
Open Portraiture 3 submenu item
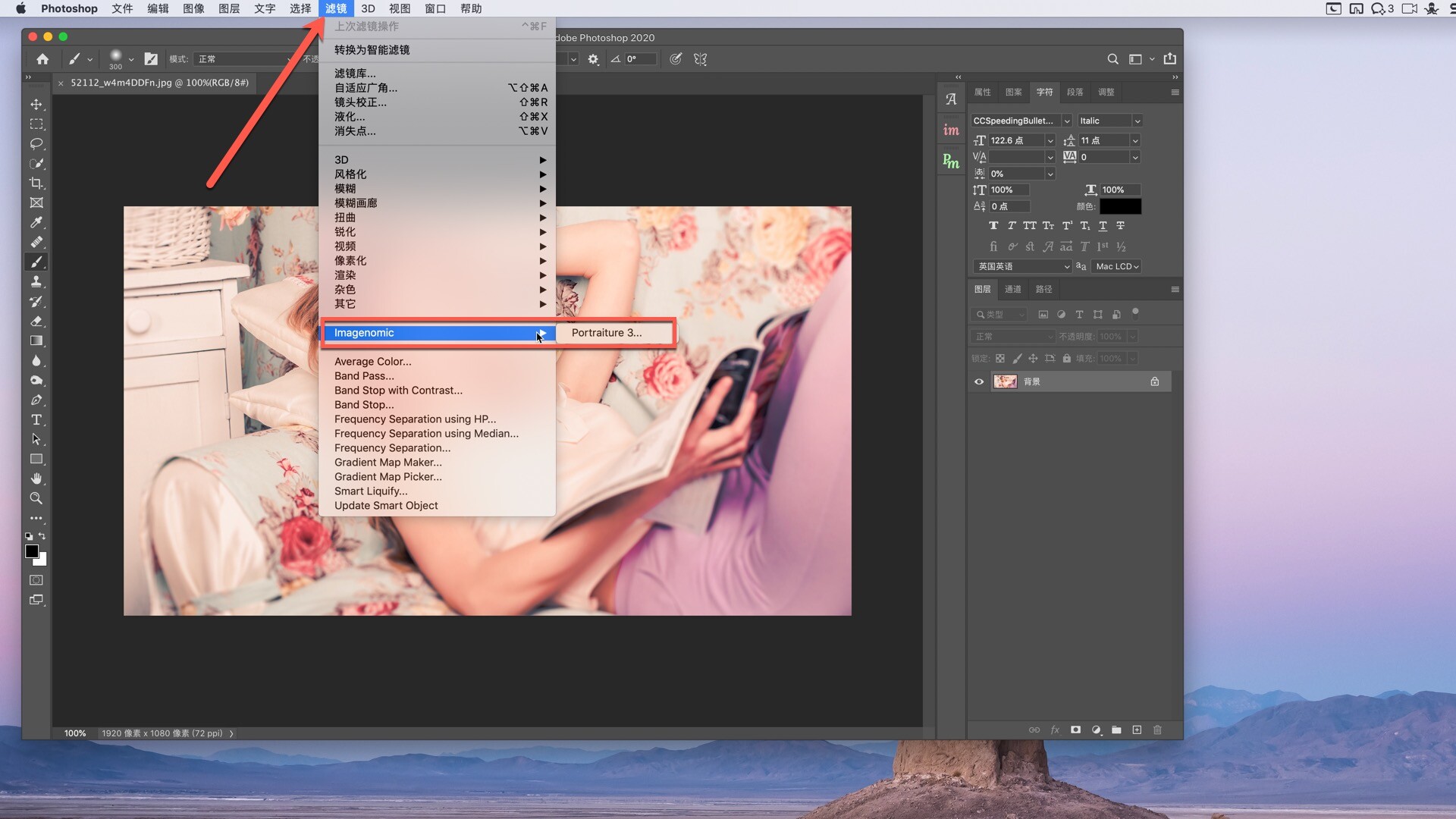coord(606,333)
